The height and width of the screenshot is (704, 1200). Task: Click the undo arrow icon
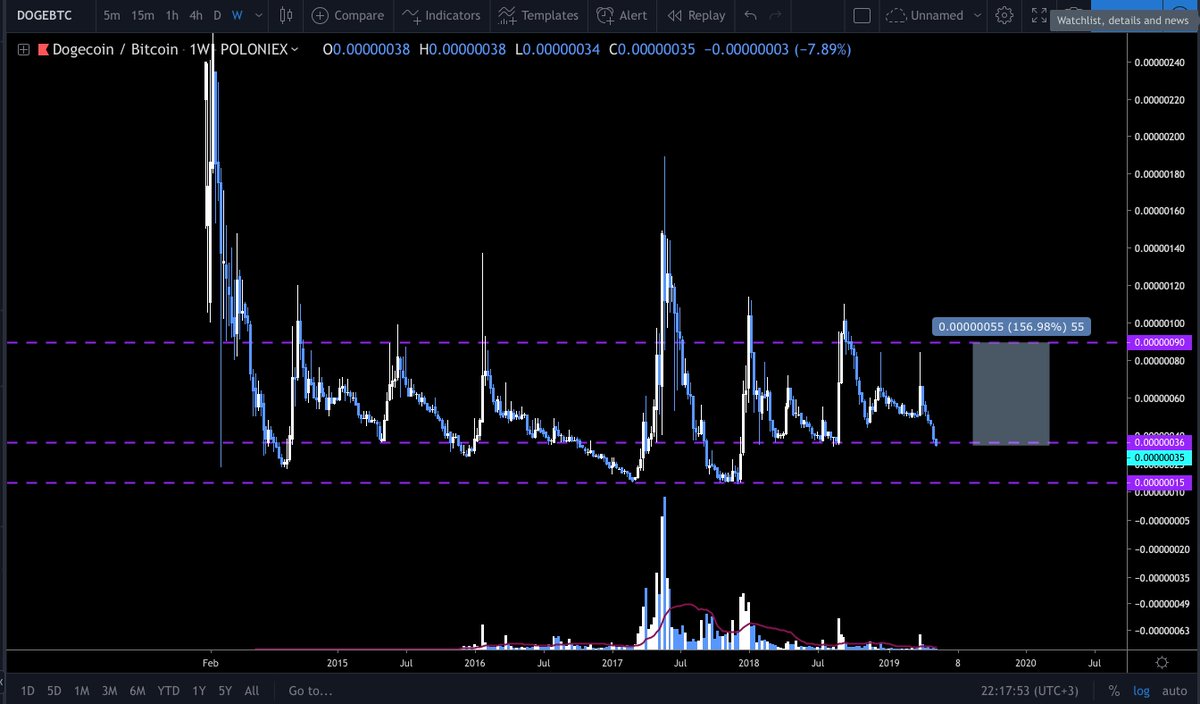point(751,15)
